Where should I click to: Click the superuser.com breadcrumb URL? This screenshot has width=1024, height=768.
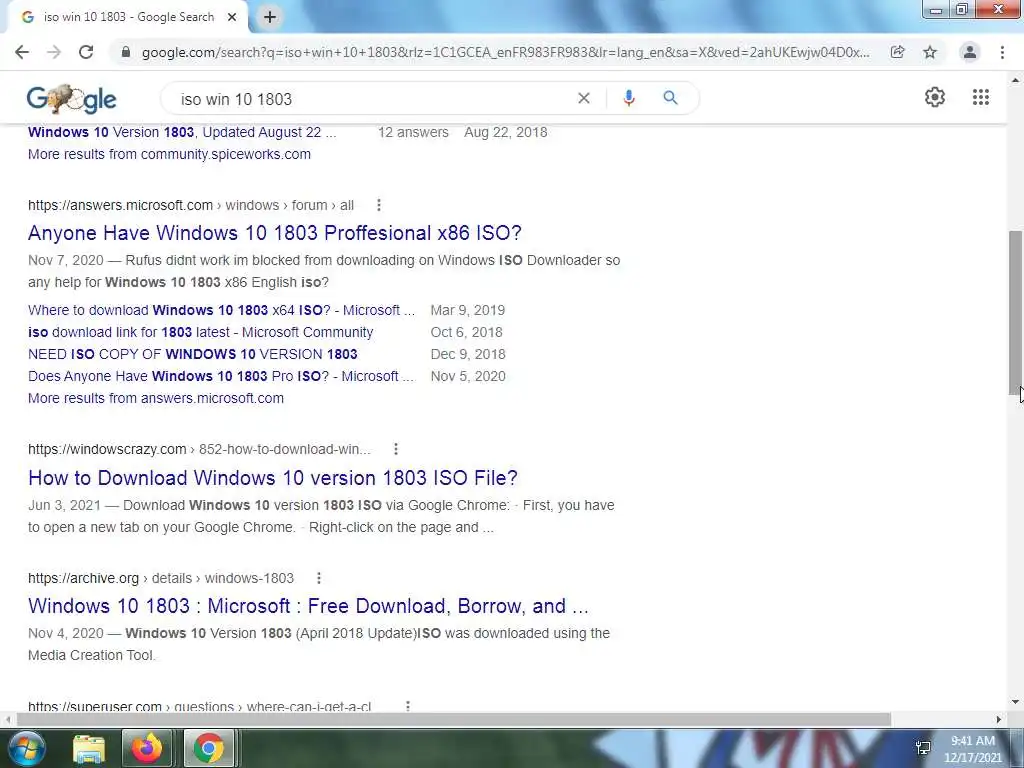coord(199,706)
